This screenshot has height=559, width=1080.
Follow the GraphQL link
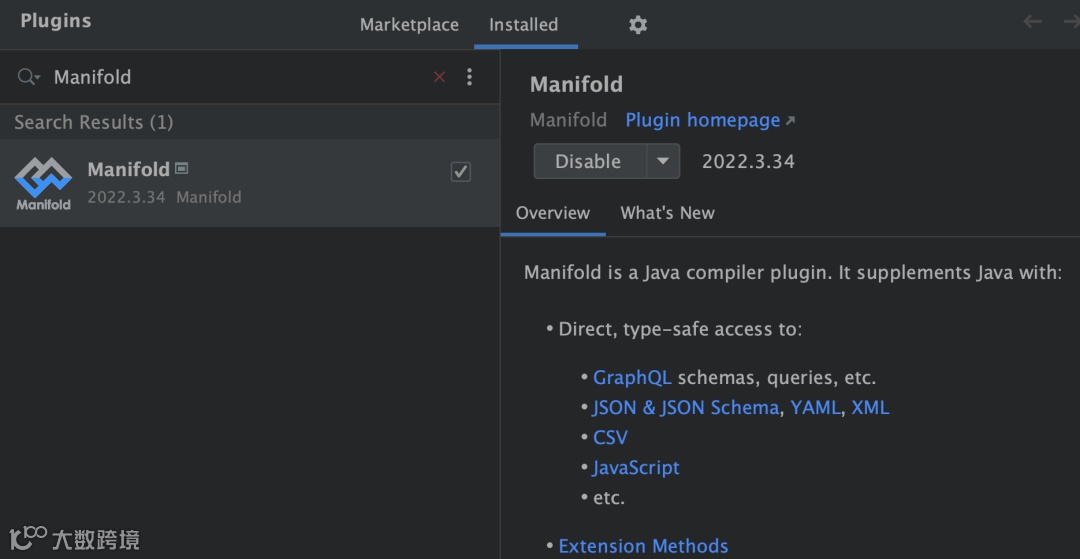pos(632,378)
